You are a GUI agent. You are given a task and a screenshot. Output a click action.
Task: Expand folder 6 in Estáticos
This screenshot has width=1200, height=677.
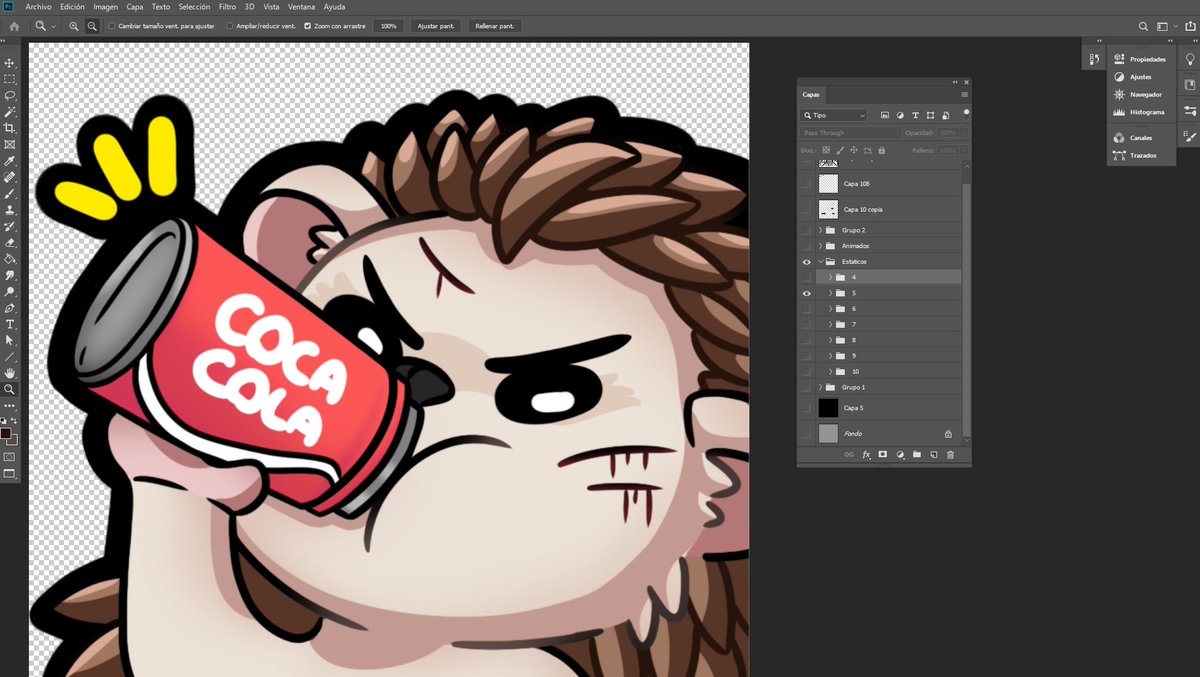pos(830,309)
